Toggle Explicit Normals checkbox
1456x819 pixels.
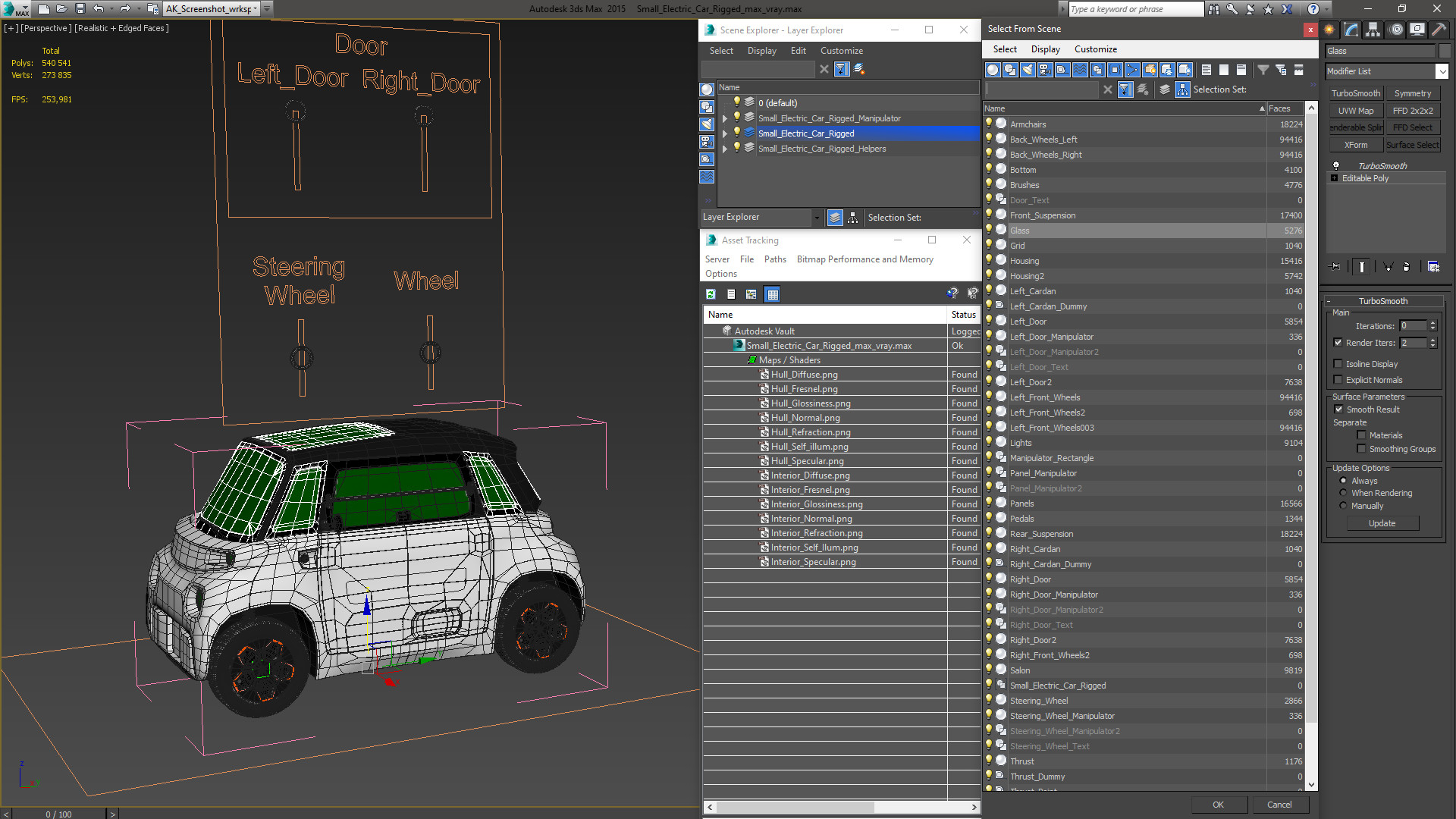(x=1338, y=380)
